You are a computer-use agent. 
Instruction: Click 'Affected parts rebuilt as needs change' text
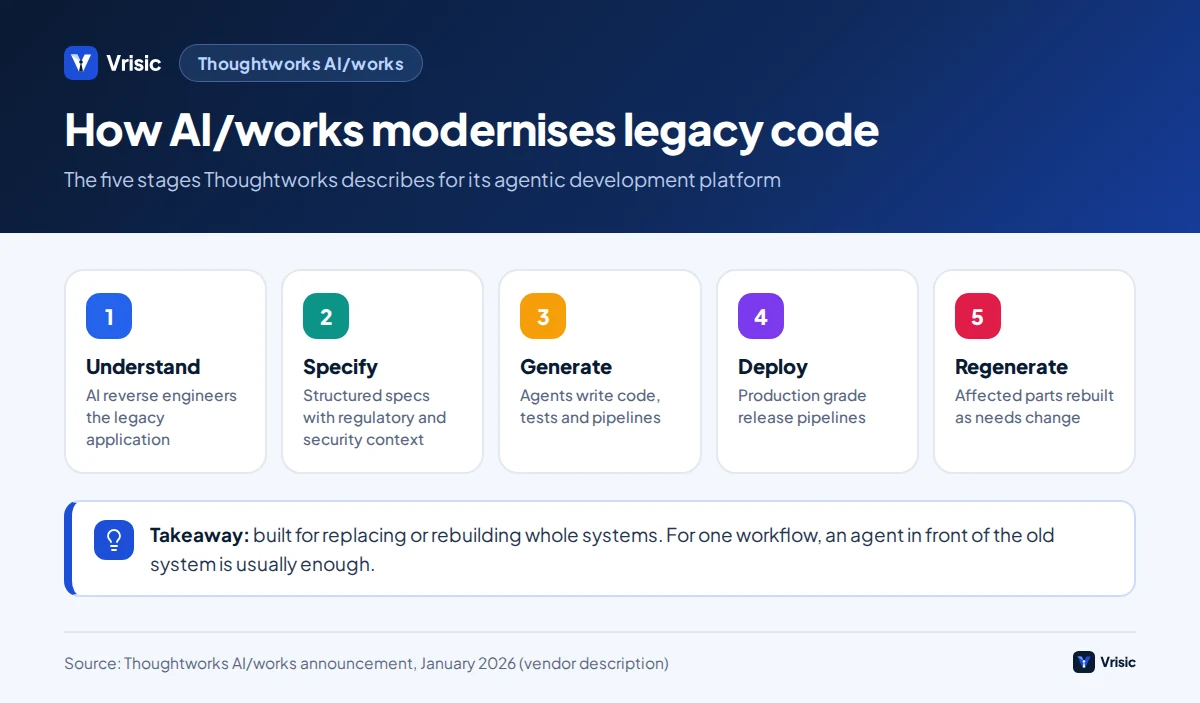1034,406
